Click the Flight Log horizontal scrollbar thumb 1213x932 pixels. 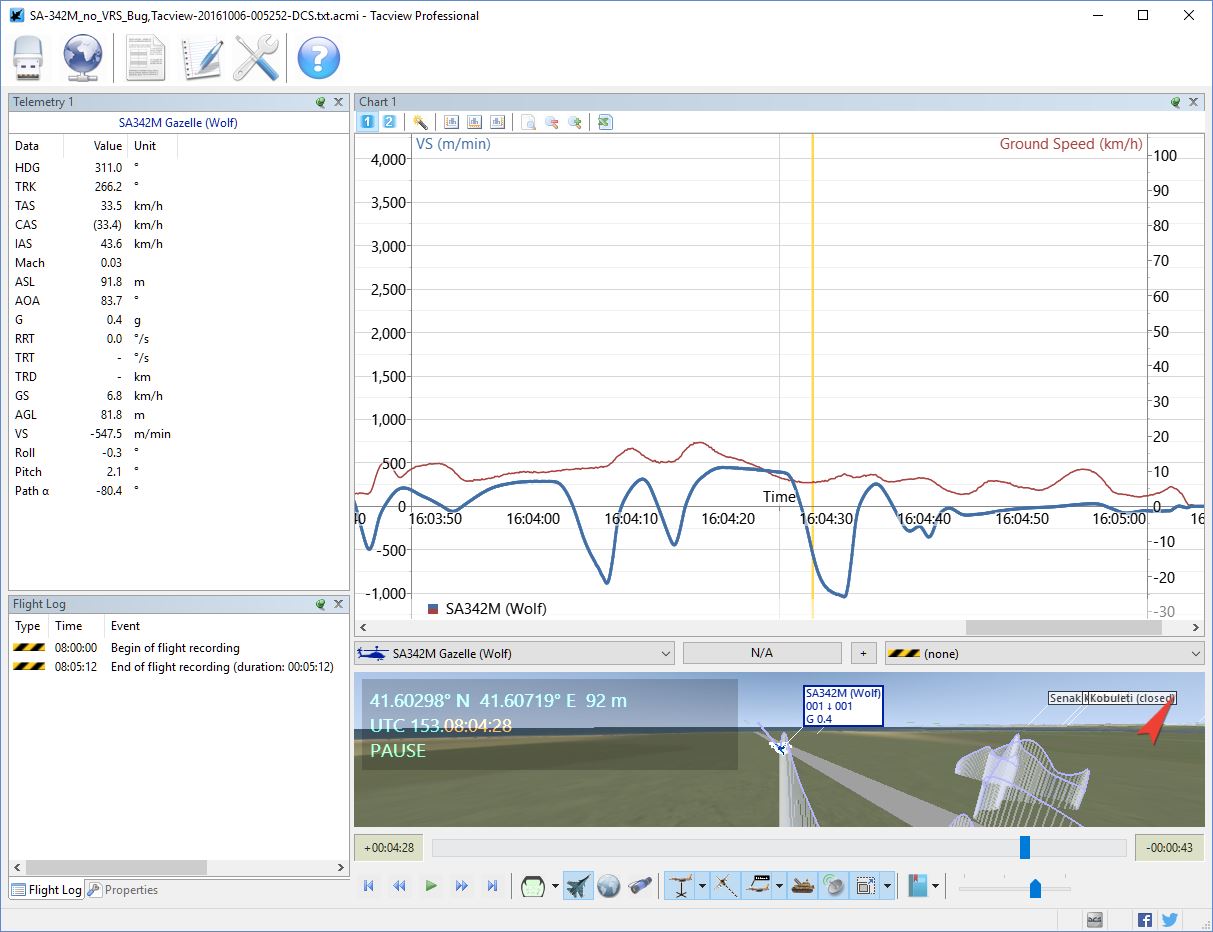tap(115, 867)
